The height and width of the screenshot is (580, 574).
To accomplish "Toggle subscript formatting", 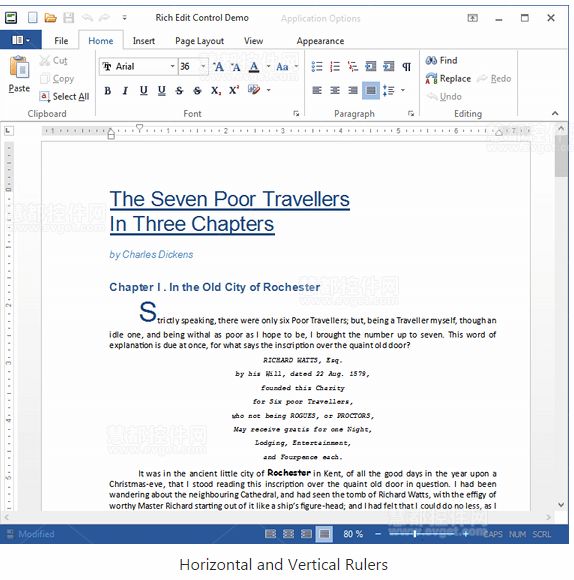I will (216, 91).
